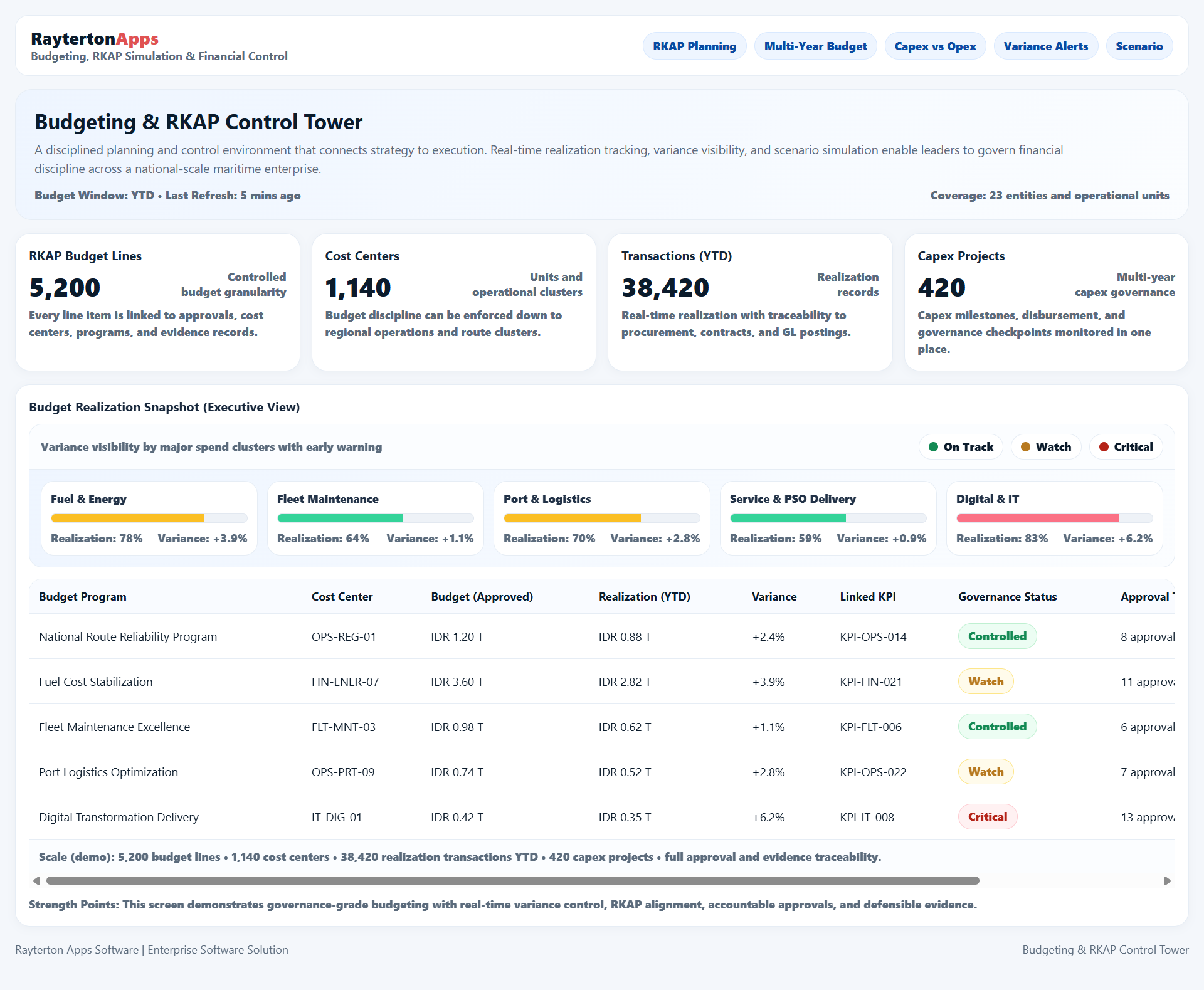Click the horizontal table scrollbar thumb
1204x990 pixels.
point(512,881)
